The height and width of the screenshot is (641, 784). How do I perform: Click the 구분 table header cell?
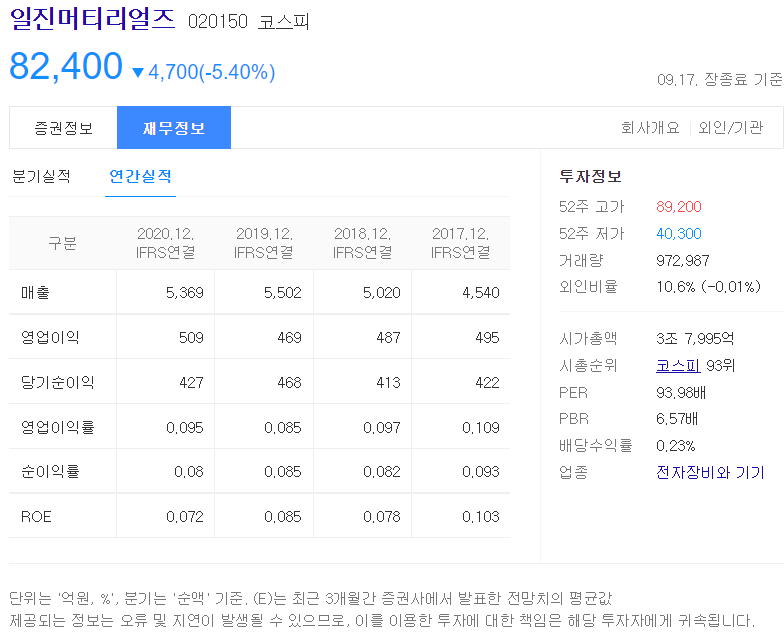[x=62, y=243]
